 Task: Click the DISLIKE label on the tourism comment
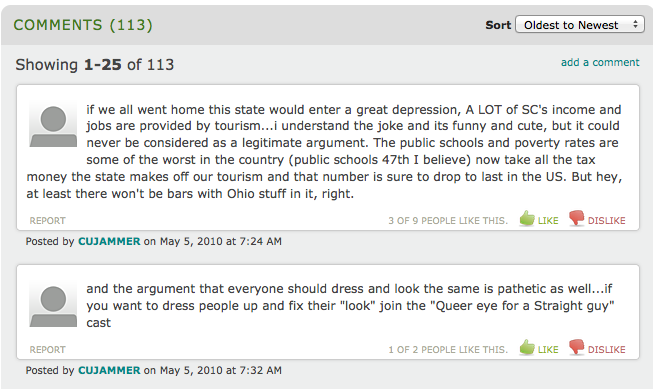(606, 221)
